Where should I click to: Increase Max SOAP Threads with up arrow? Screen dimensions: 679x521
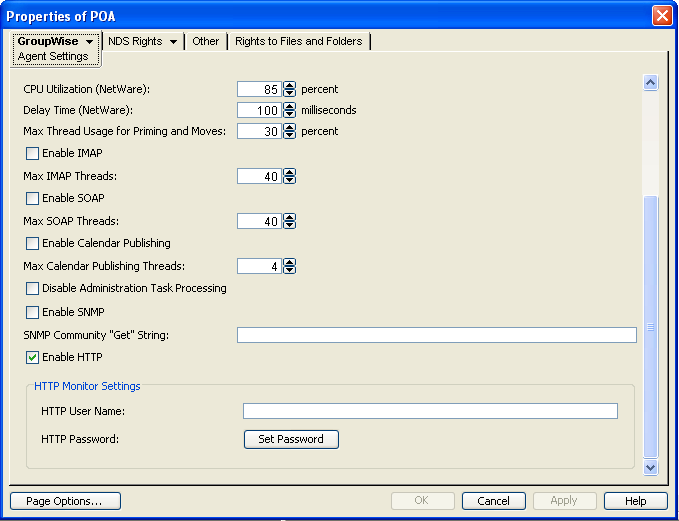[289, 217]
